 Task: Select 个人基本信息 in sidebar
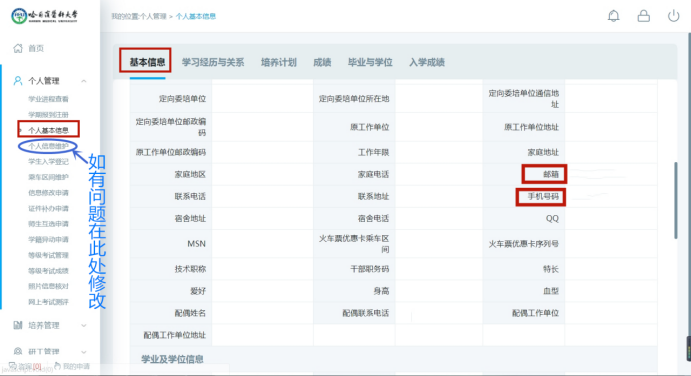[x=48, y=130]
